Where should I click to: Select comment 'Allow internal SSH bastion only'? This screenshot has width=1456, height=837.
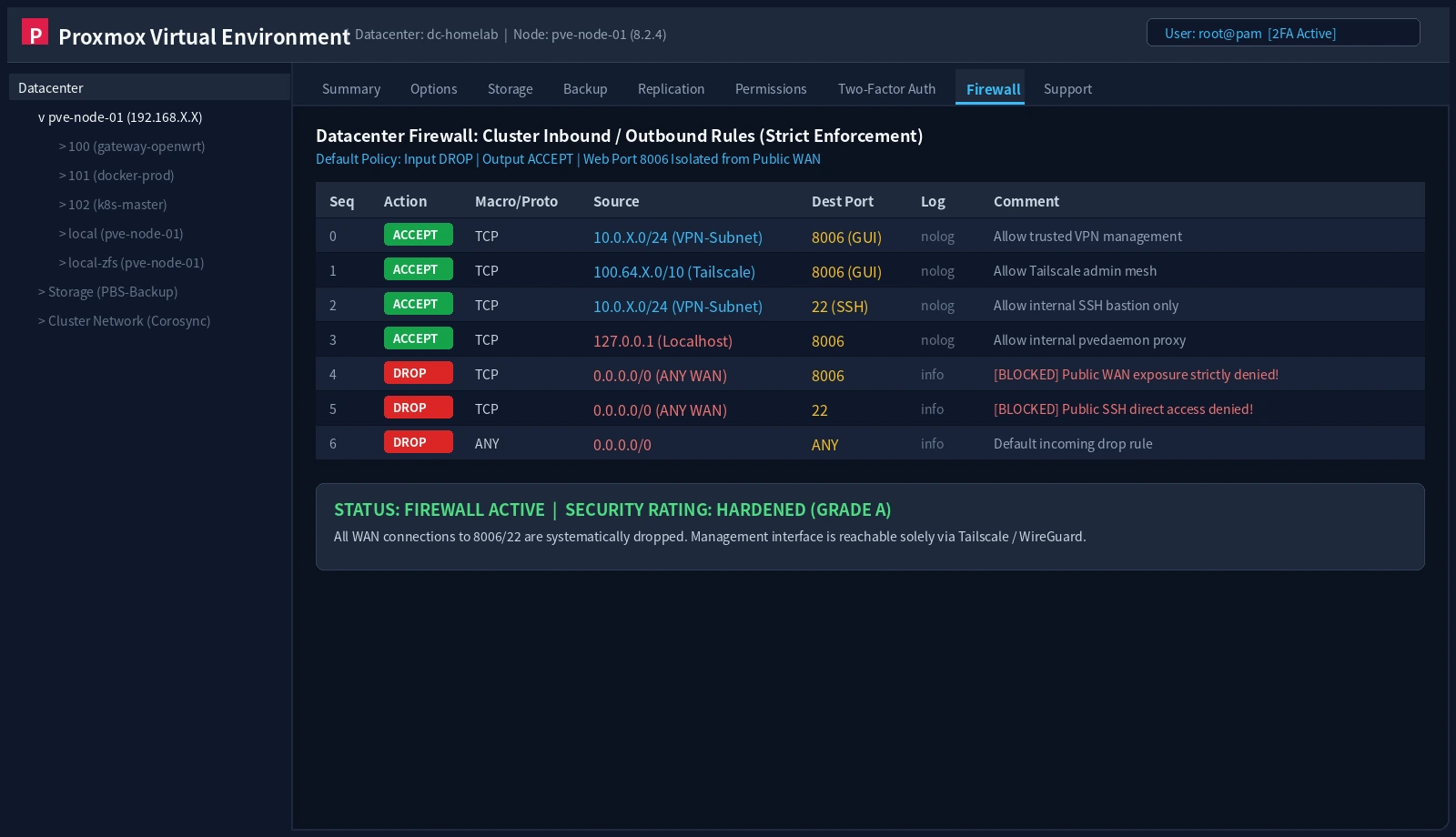1086,305
